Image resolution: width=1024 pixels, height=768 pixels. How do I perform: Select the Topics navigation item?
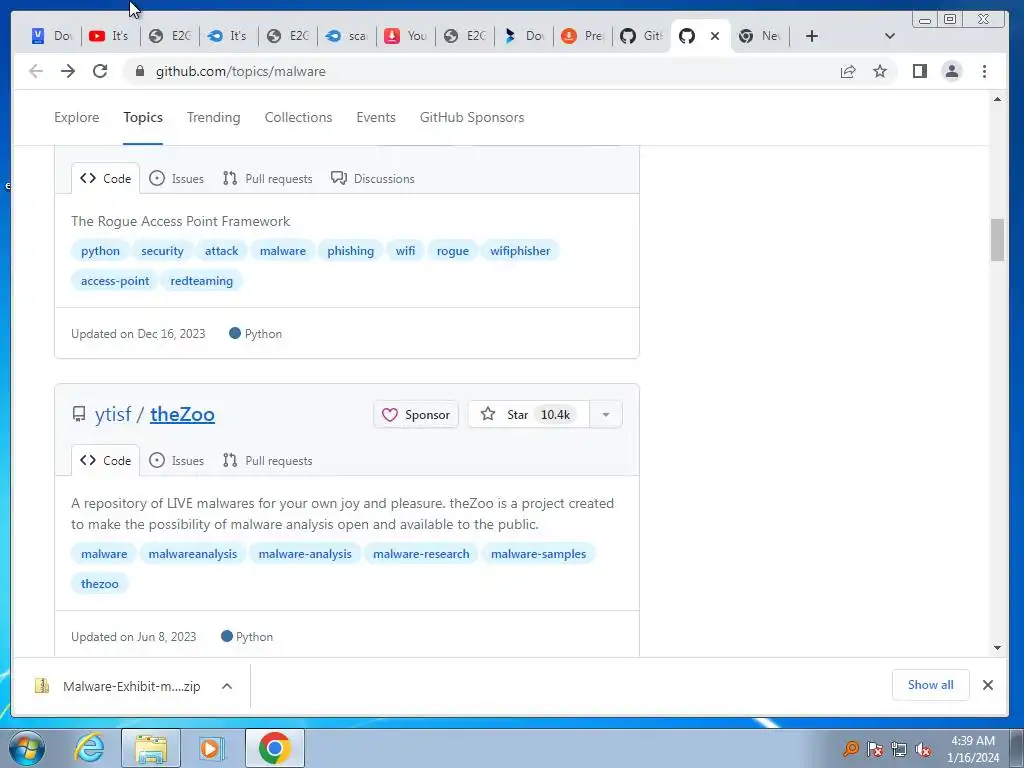click(x=143, y=118)
